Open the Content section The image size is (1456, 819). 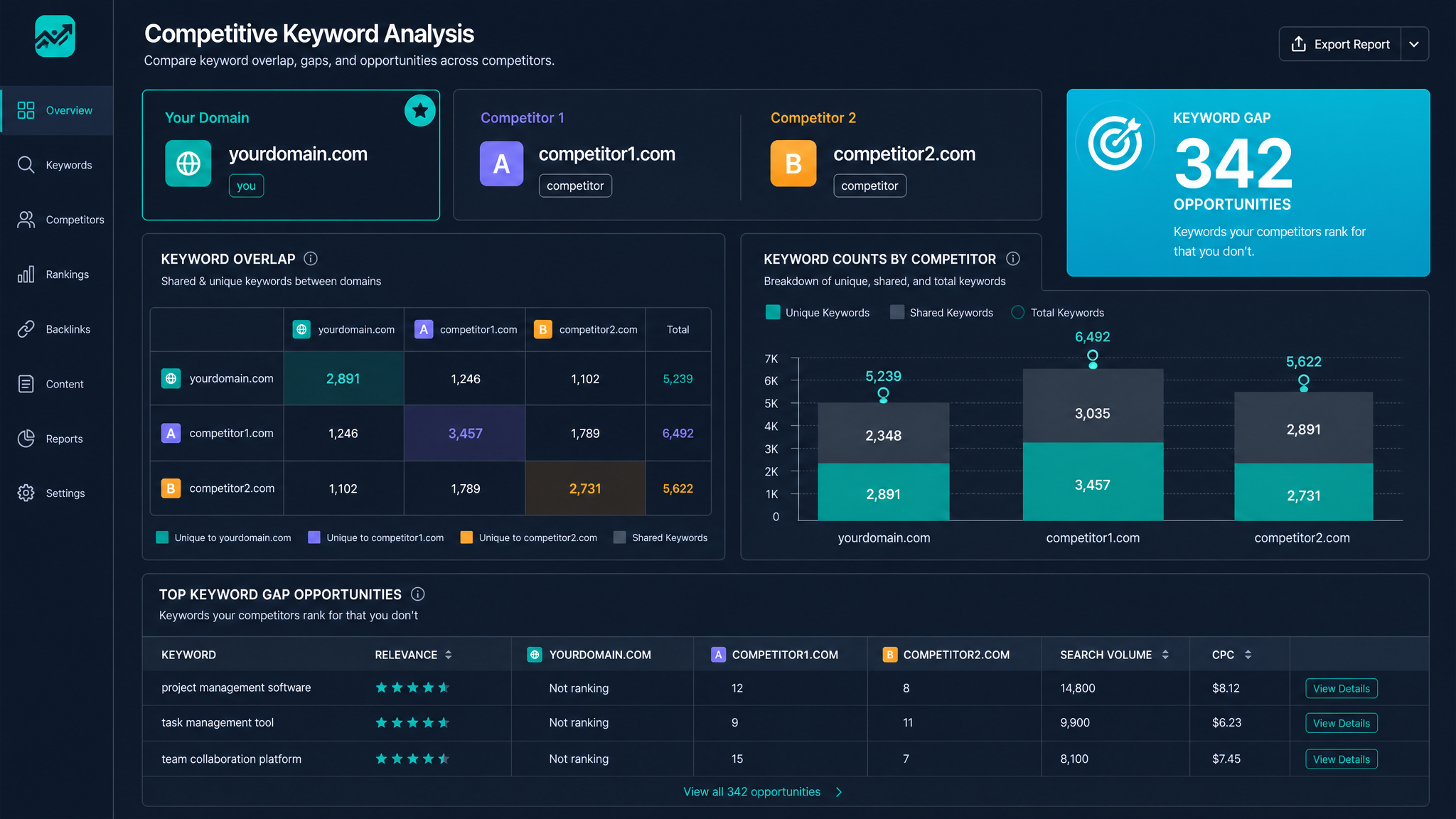pyautogui.click(x=57, y=384)
